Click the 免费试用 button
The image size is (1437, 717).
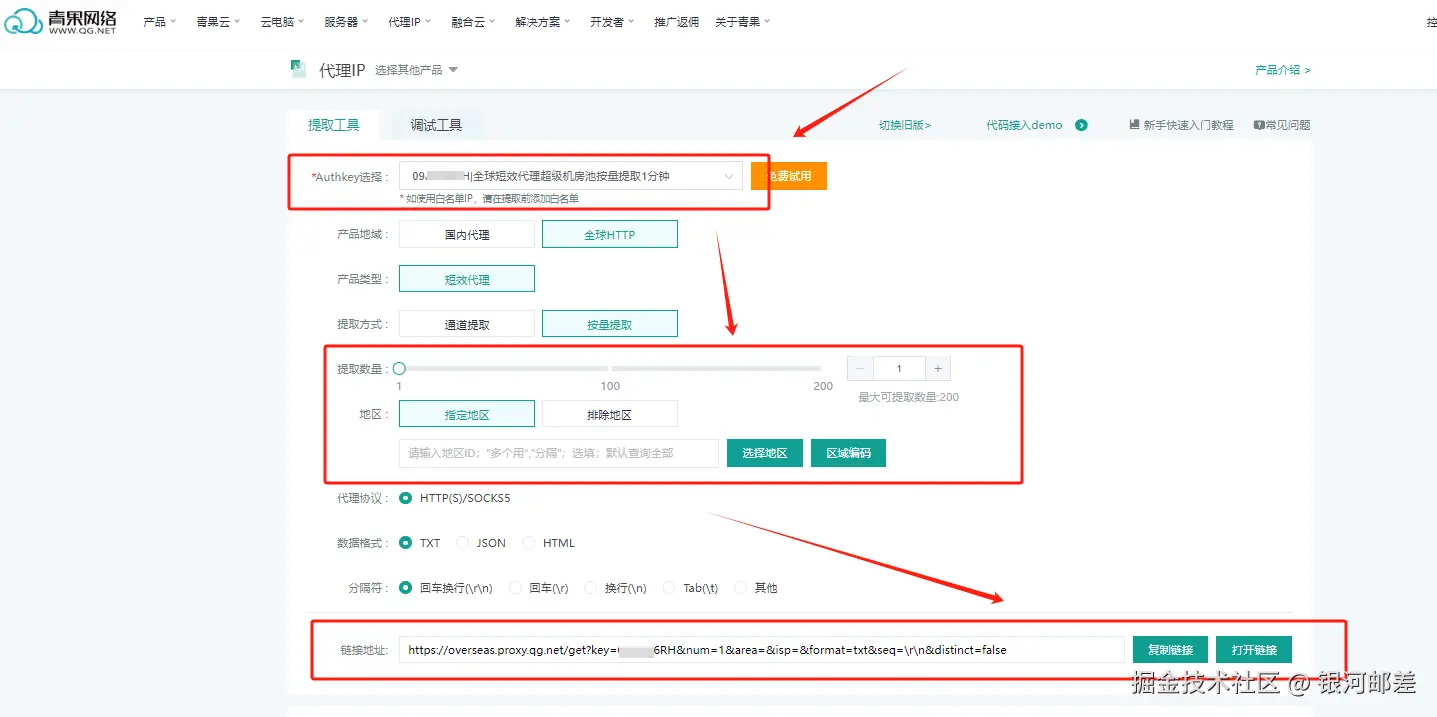(789, 176)
